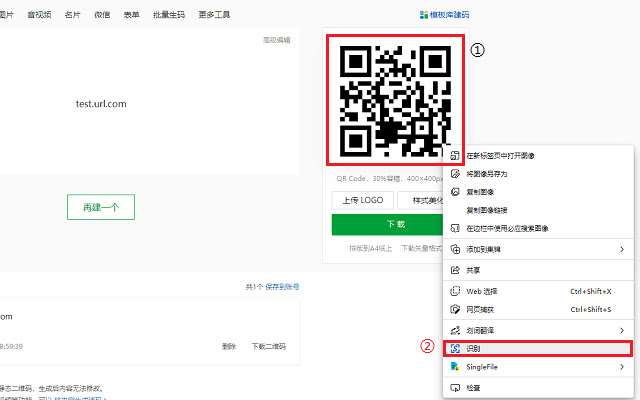Screen dimensions: 640x400
Task: Click the web capture icon
Action: pos(455,309)
